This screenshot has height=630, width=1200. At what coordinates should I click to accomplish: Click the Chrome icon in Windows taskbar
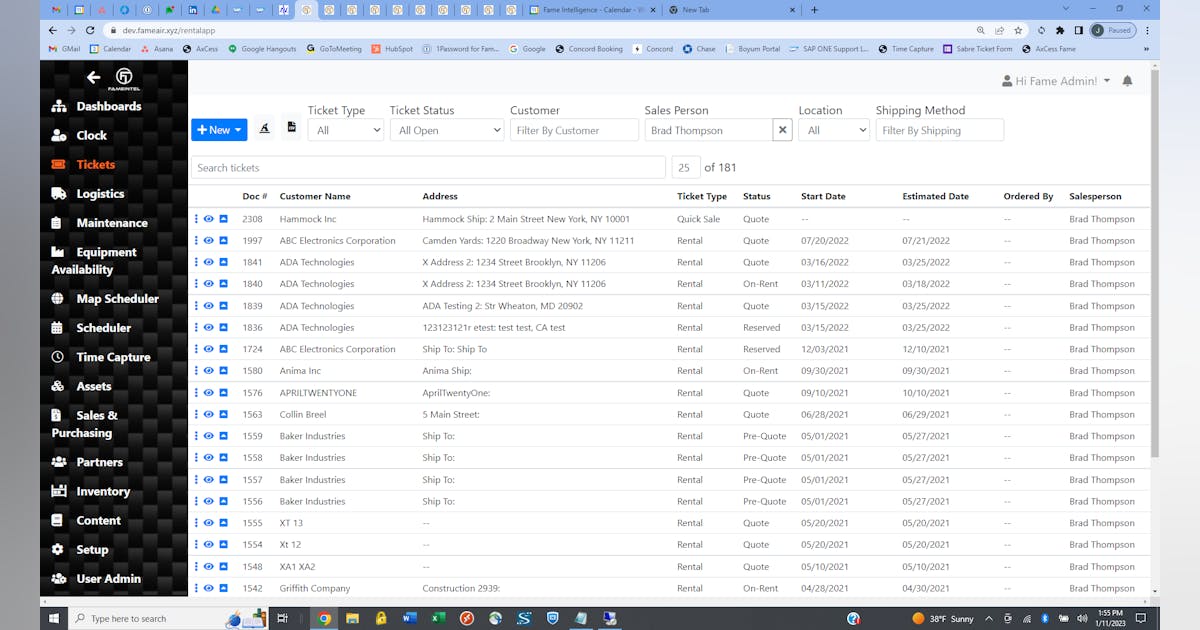click(325, 618)
